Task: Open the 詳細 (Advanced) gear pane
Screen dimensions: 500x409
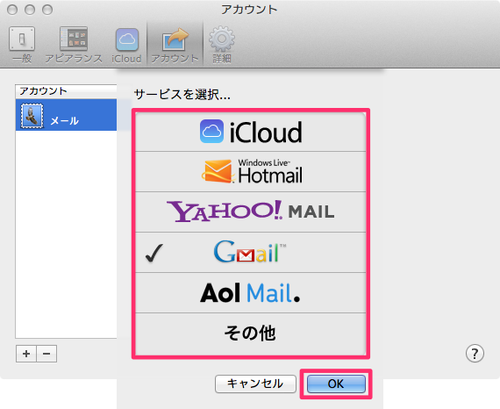Action: coord(222,45)
